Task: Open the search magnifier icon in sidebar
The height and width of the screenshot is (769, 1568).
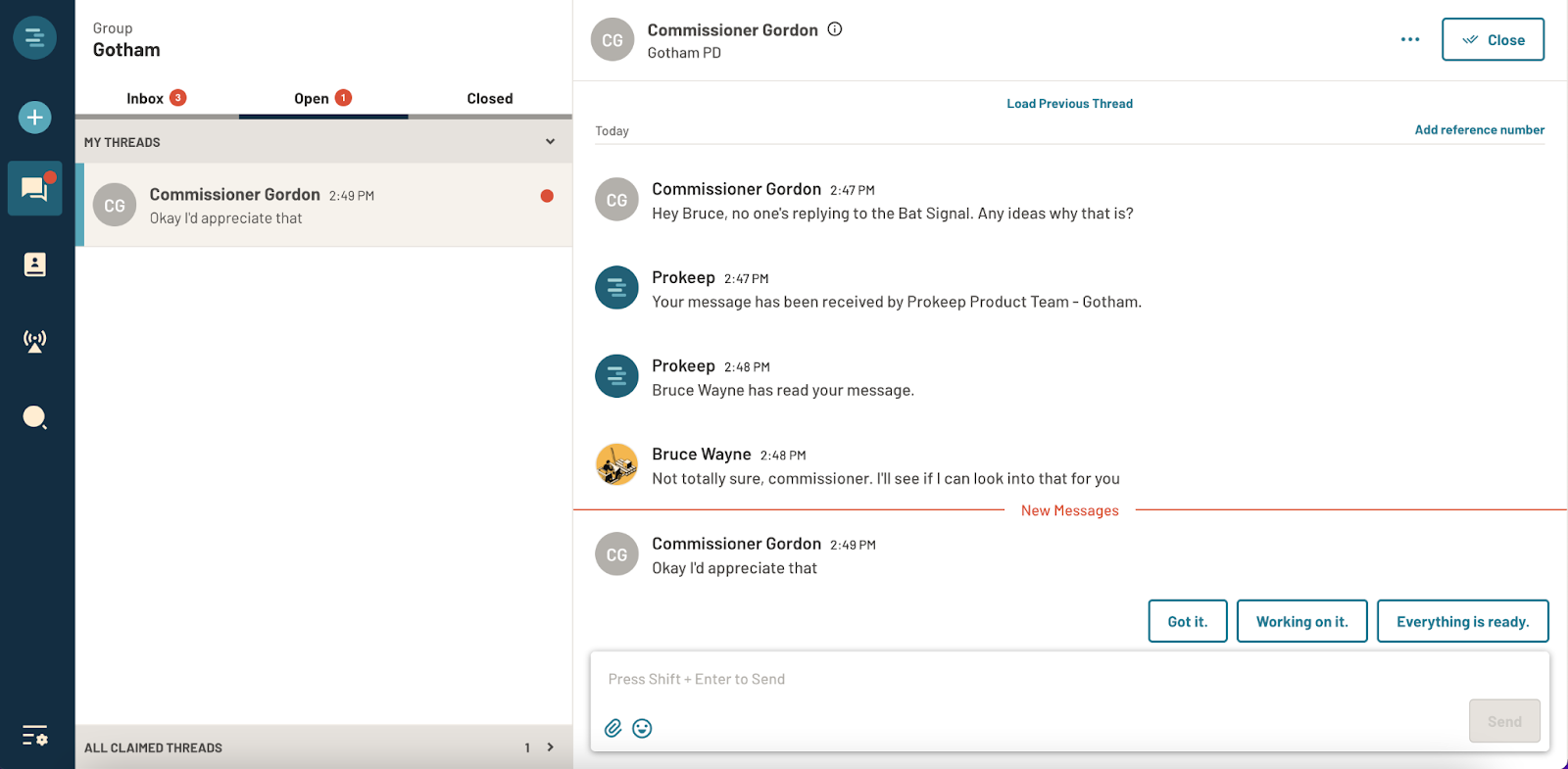Action: tap(34, 418)
